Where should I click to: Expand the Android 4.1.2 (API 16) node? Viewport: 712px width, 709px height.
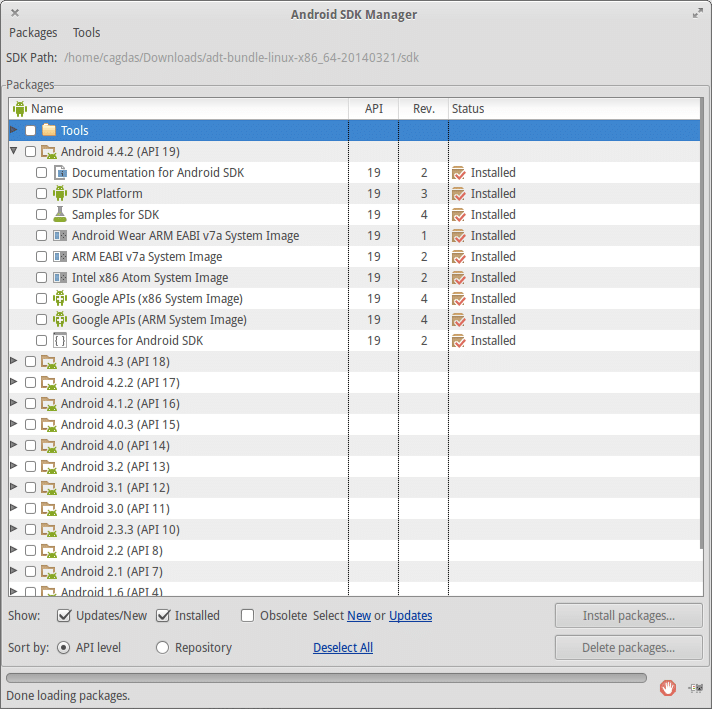pyautogui.click(x=14, y=402)
